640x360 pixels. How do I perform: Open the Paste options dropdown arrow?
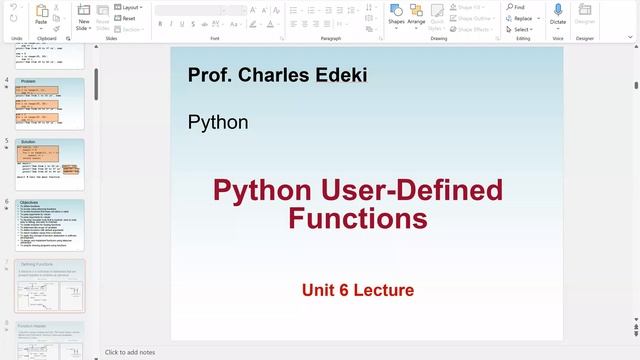41,29
